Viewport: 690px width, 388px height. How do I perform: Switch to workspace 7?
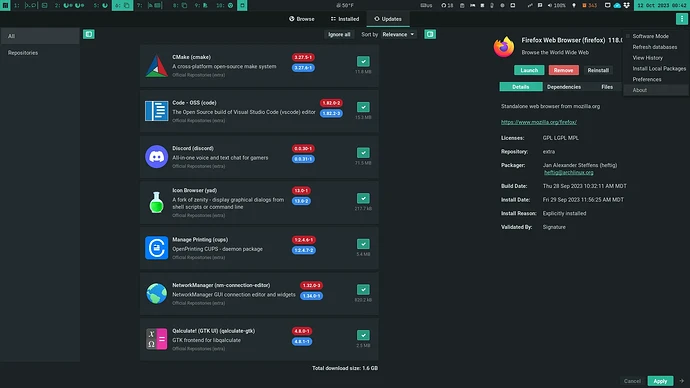(149, 5)
